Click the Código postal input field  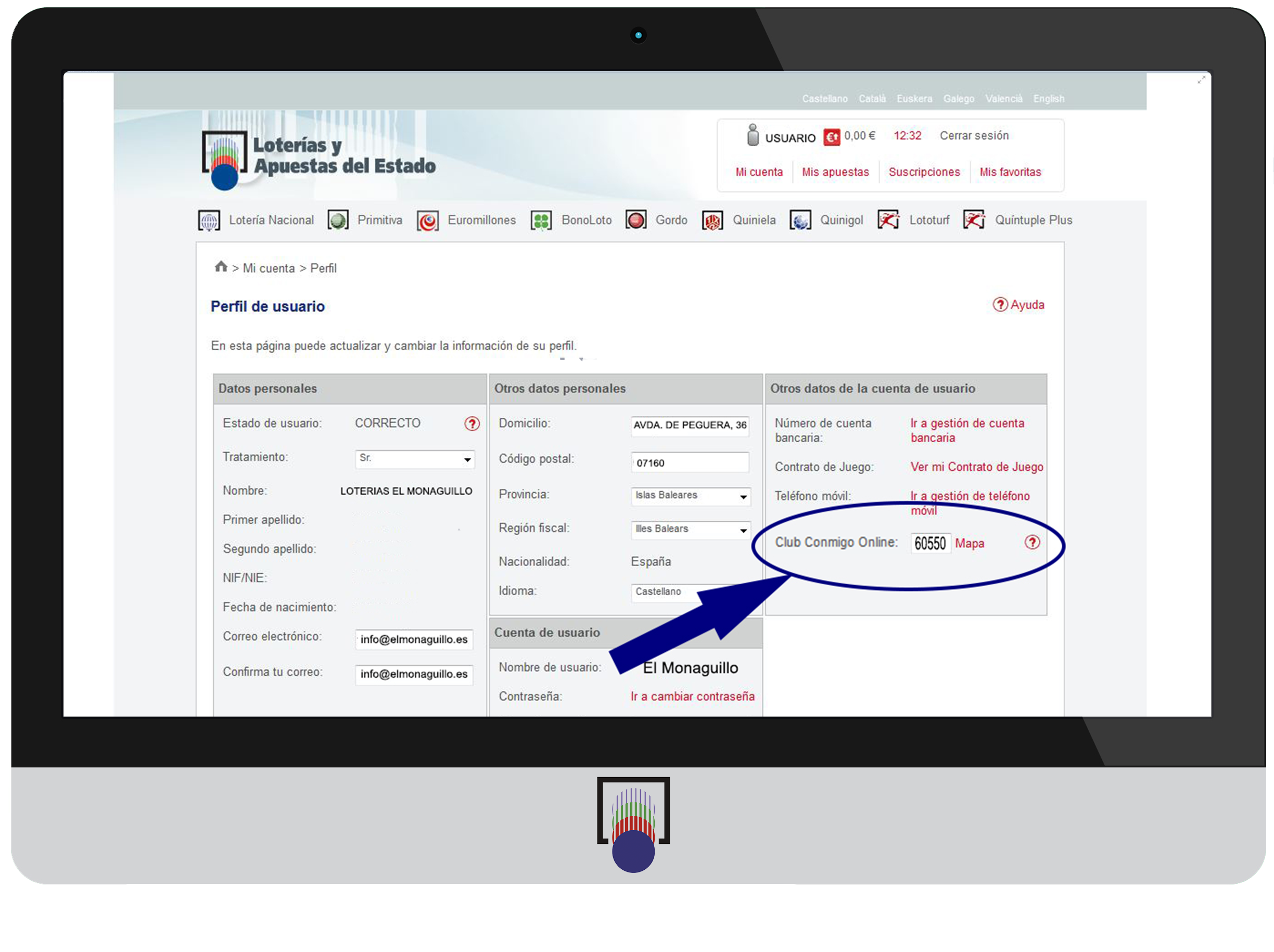tap(690, 463)
